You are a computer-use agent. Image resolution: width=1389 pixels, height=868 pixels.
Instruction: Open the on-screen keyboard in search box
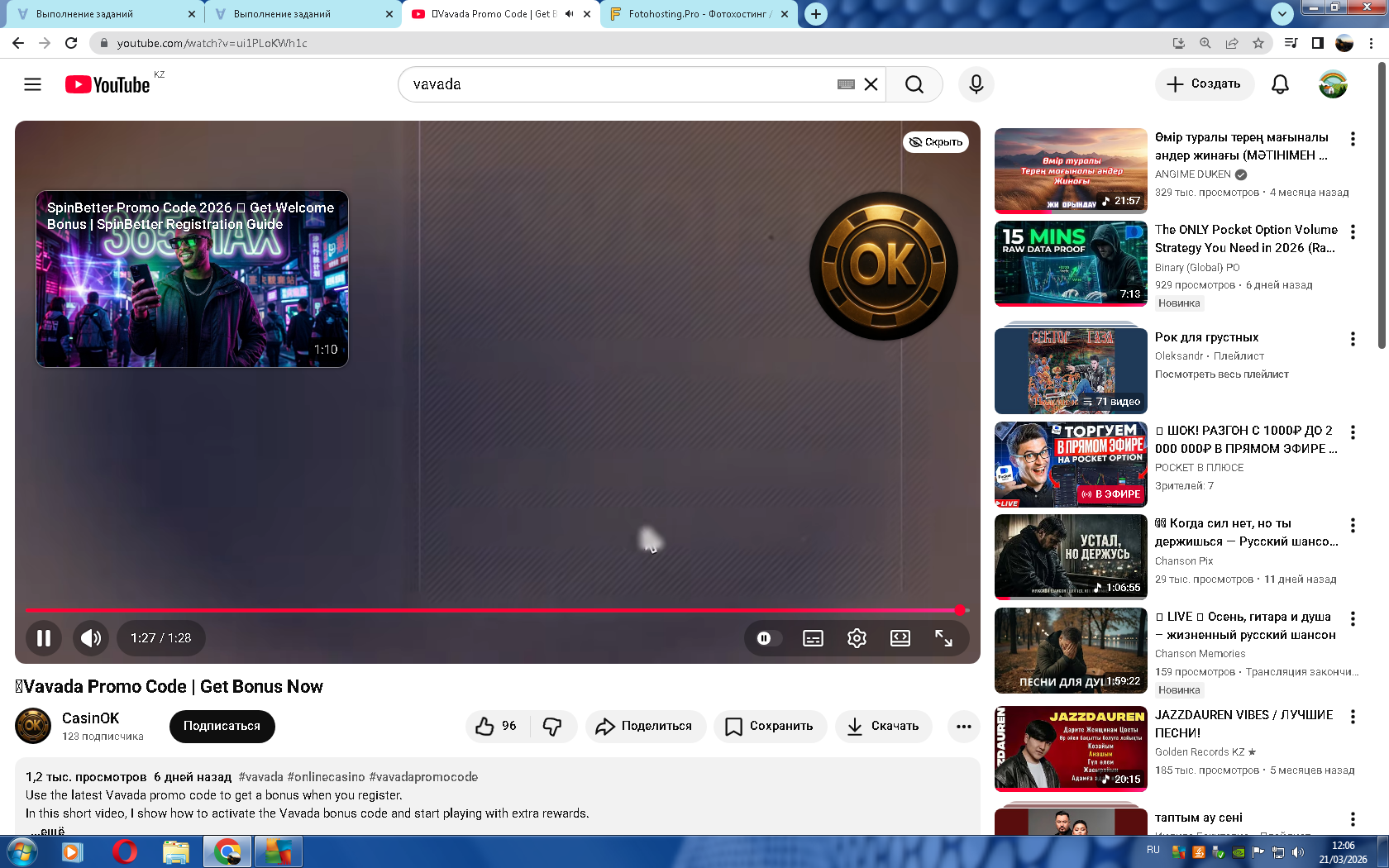click(846, 84)
